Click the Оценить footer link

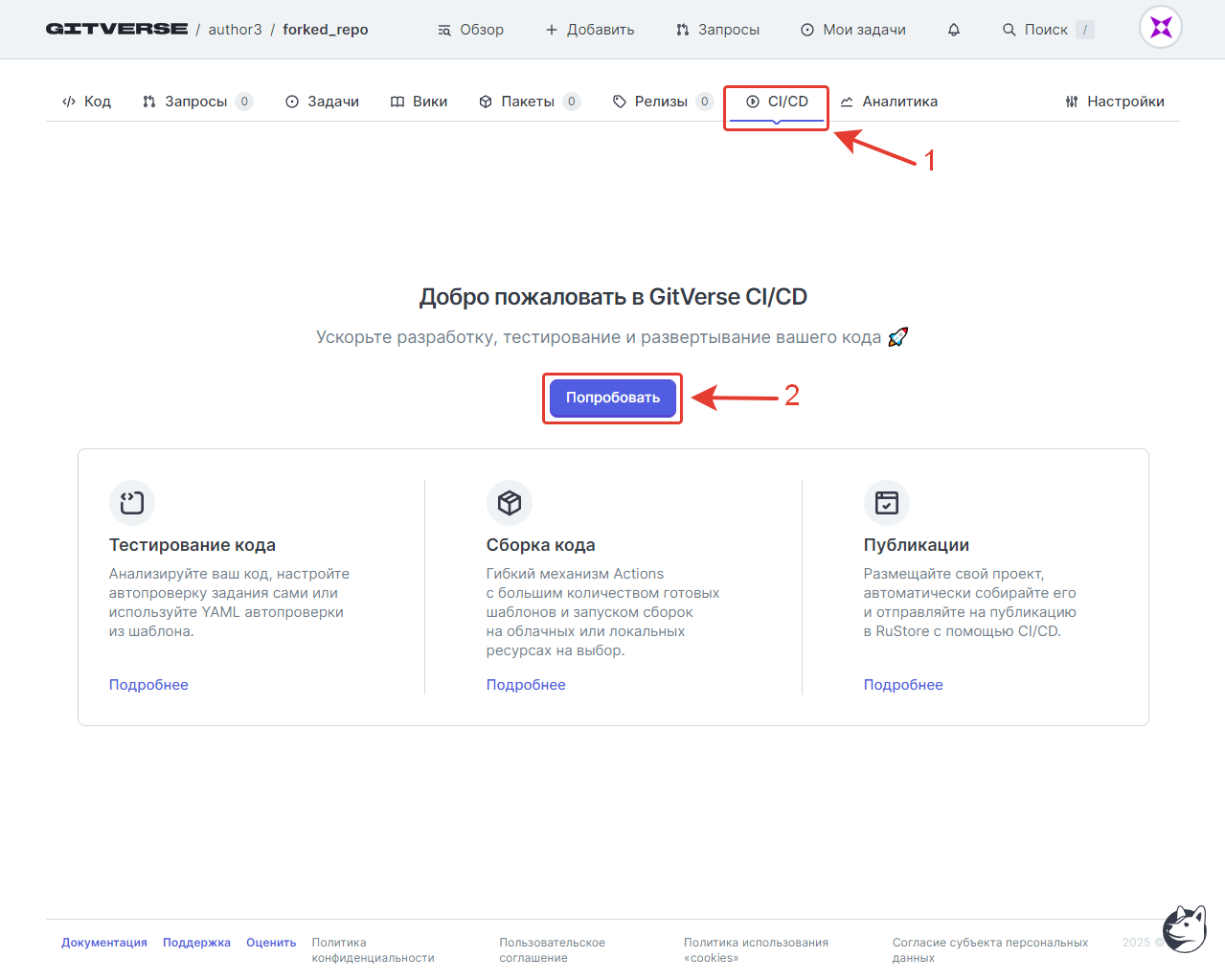point(271,943)
